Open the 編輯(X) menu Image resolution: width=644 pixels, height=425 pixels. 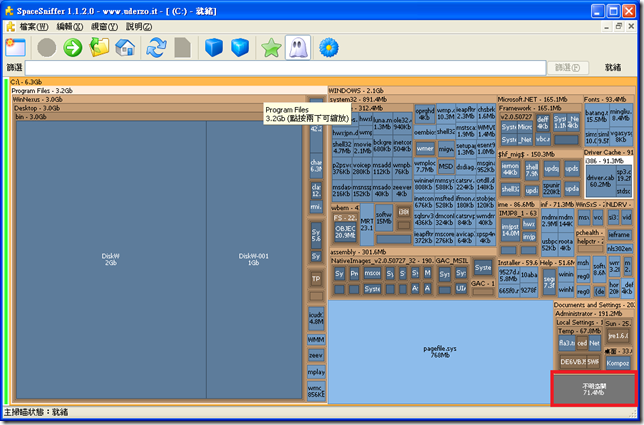[x=69, y=27]
